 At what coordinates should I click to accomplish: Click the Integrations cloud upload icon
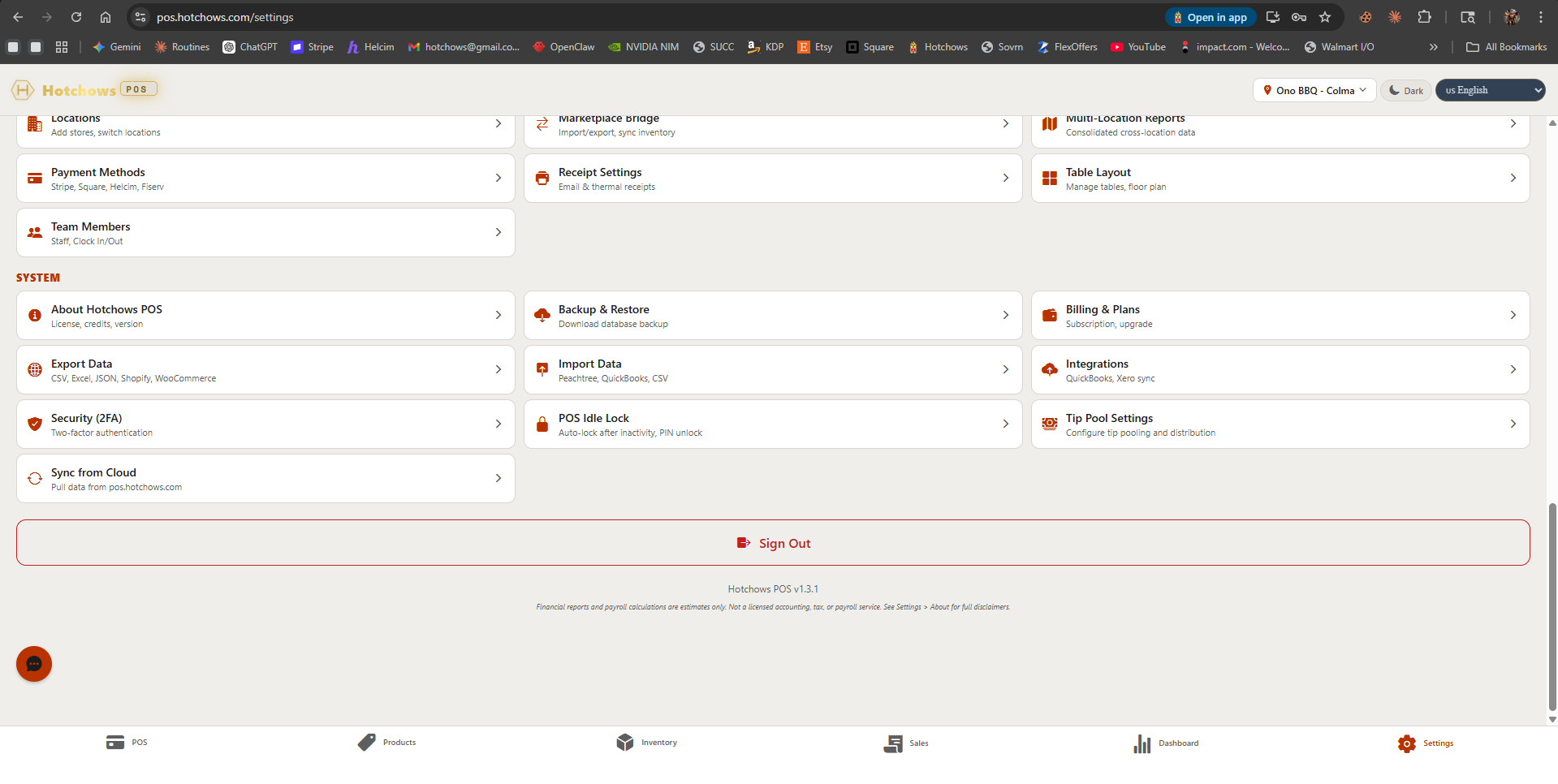click(1050, 369)
